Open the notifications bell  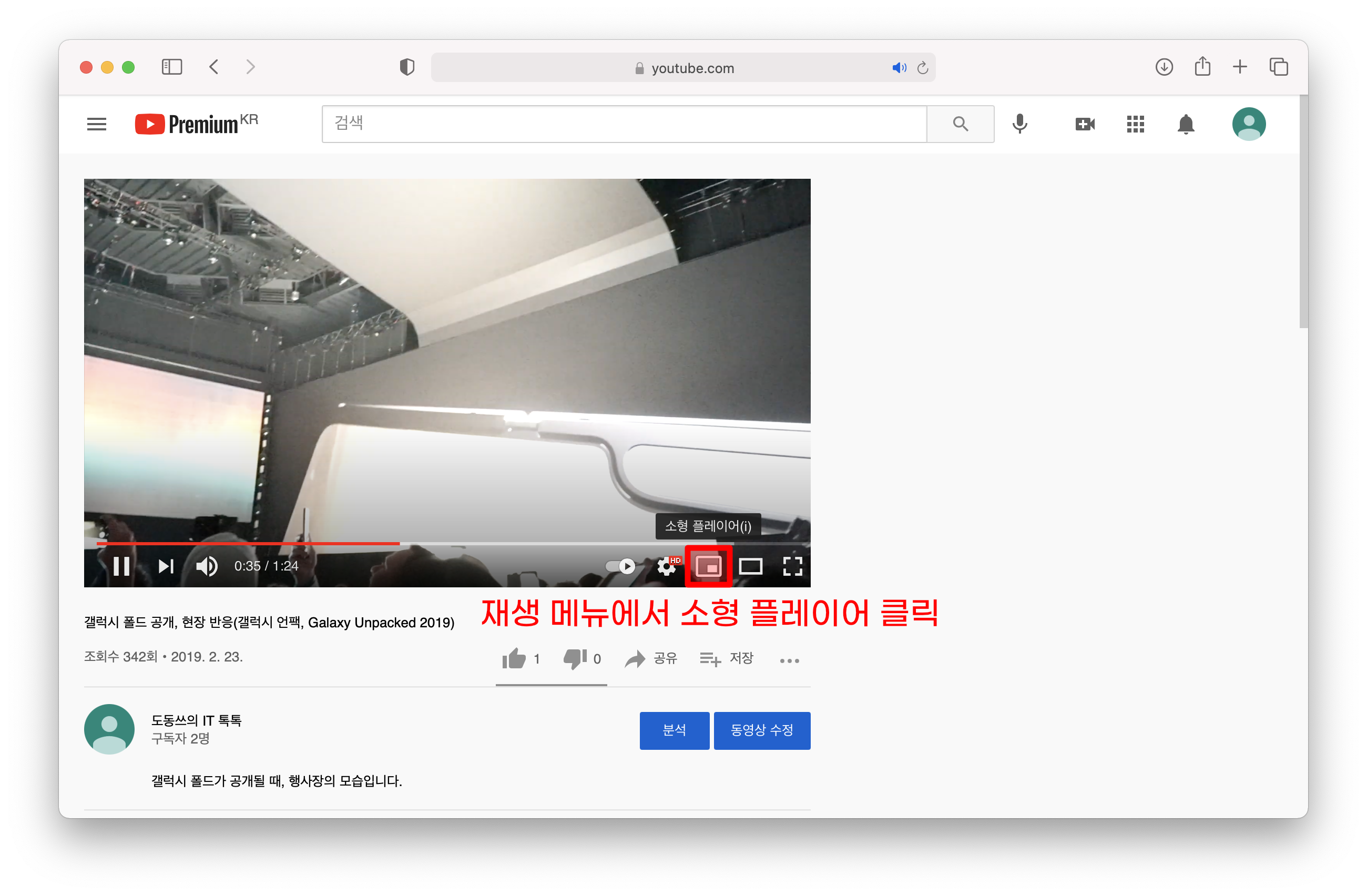(1186, 124)
